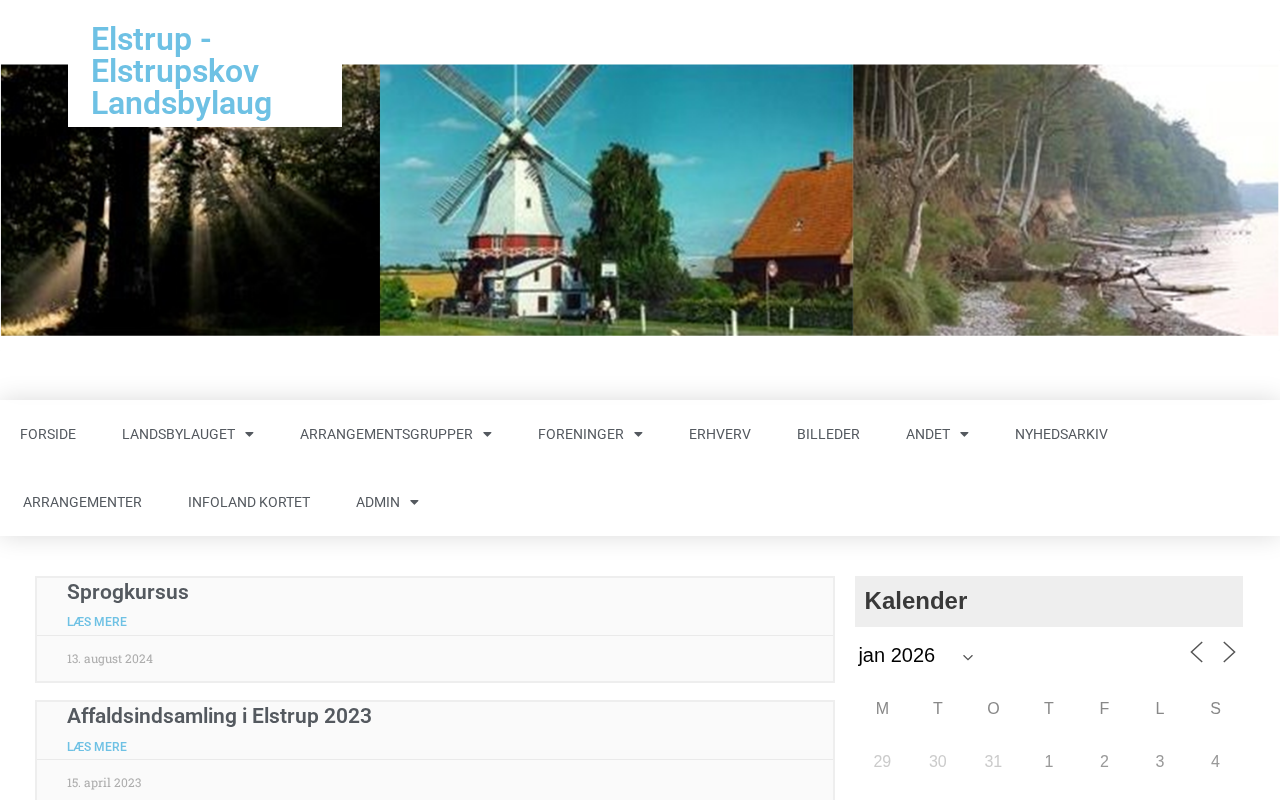Open the Infoland Kortet menu item
Image resolution: width=1280 pixels, height=800 pixels.
(x=249, y=502)
